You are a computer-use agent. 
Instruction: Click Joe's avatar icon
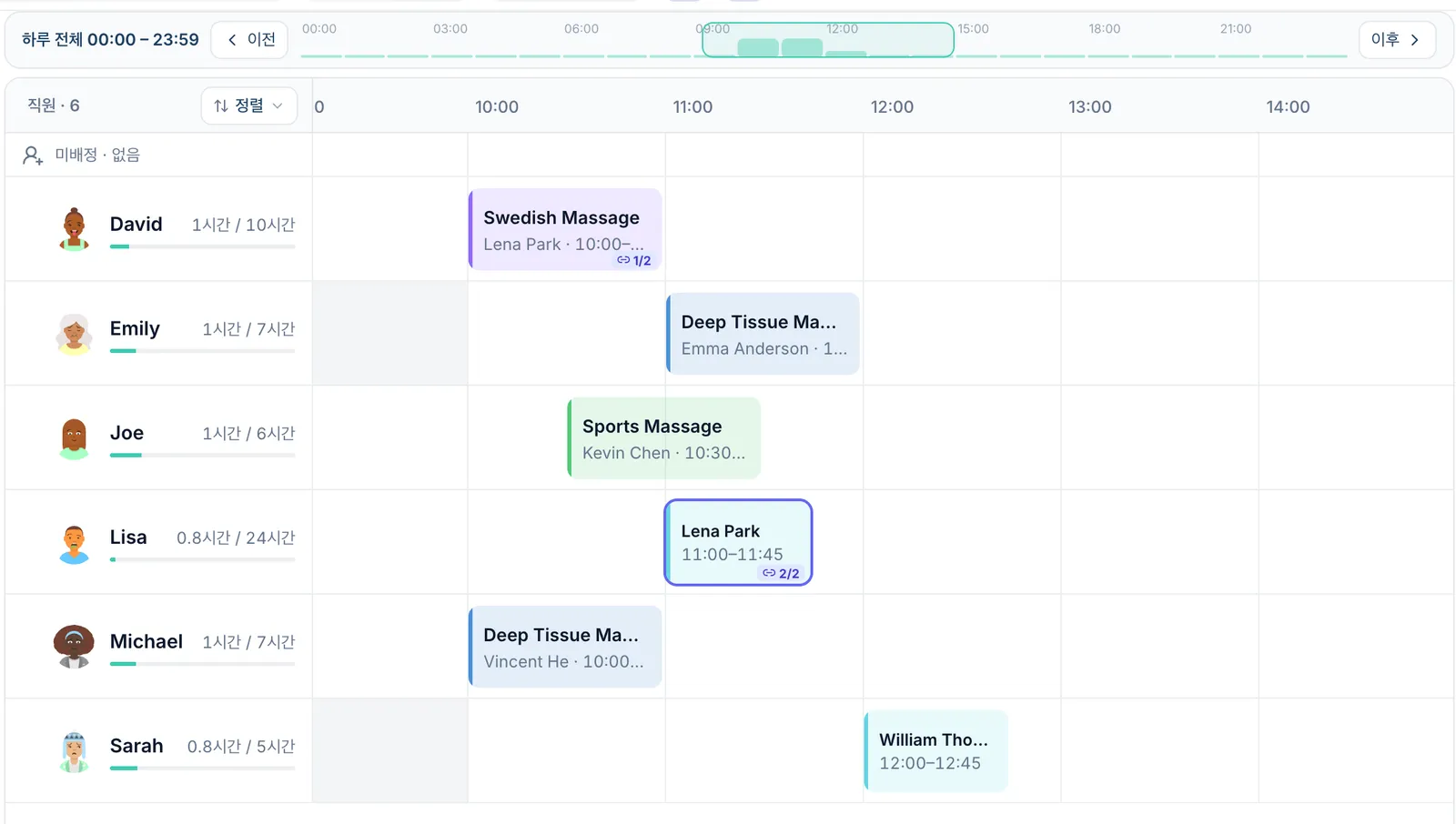[74, 438]
